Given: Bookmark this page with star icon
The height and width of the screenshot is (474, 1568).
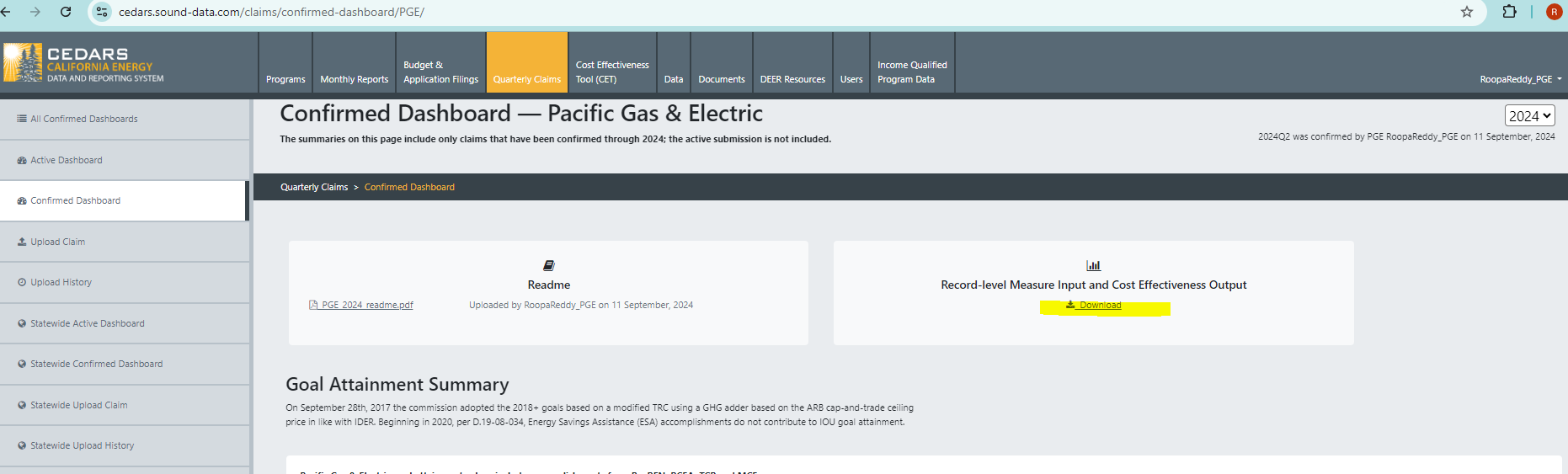Looking at the screenshot, I should (x=1466, y=12).
